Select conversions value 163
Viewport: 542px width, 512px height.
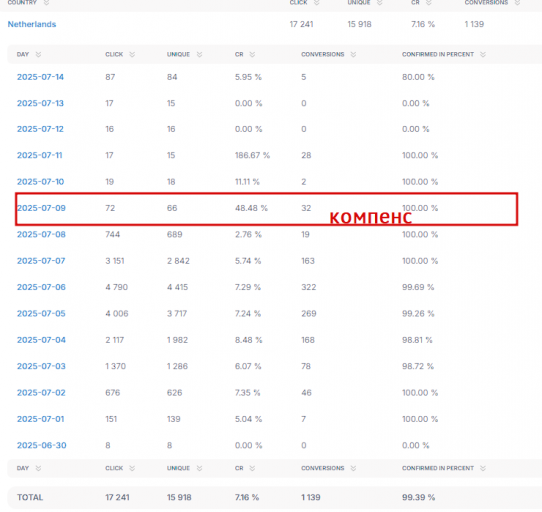308,261
